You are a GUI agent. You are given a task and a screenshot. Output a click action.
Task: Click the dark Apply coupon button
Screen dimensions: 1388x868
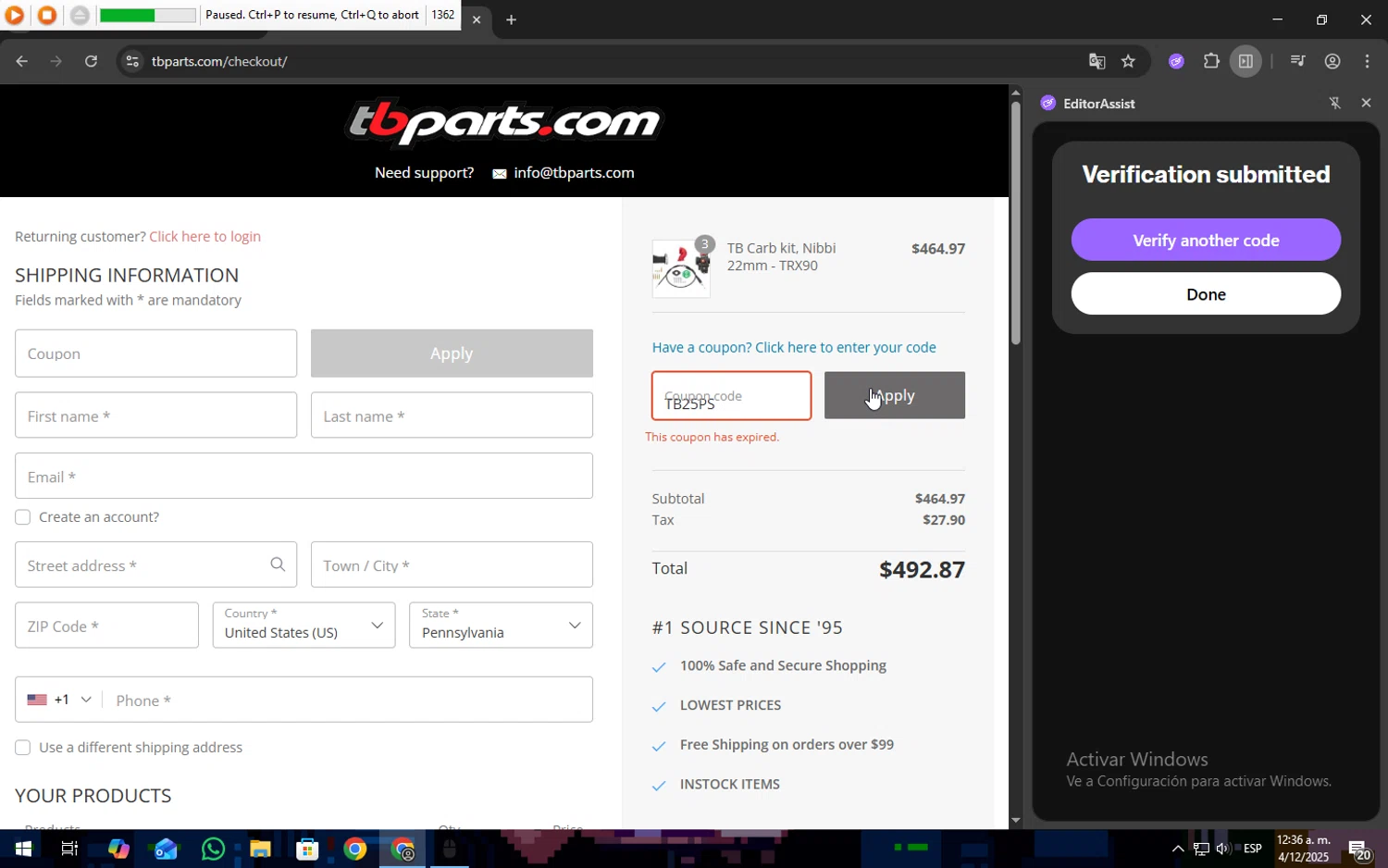tap(895, 395)
